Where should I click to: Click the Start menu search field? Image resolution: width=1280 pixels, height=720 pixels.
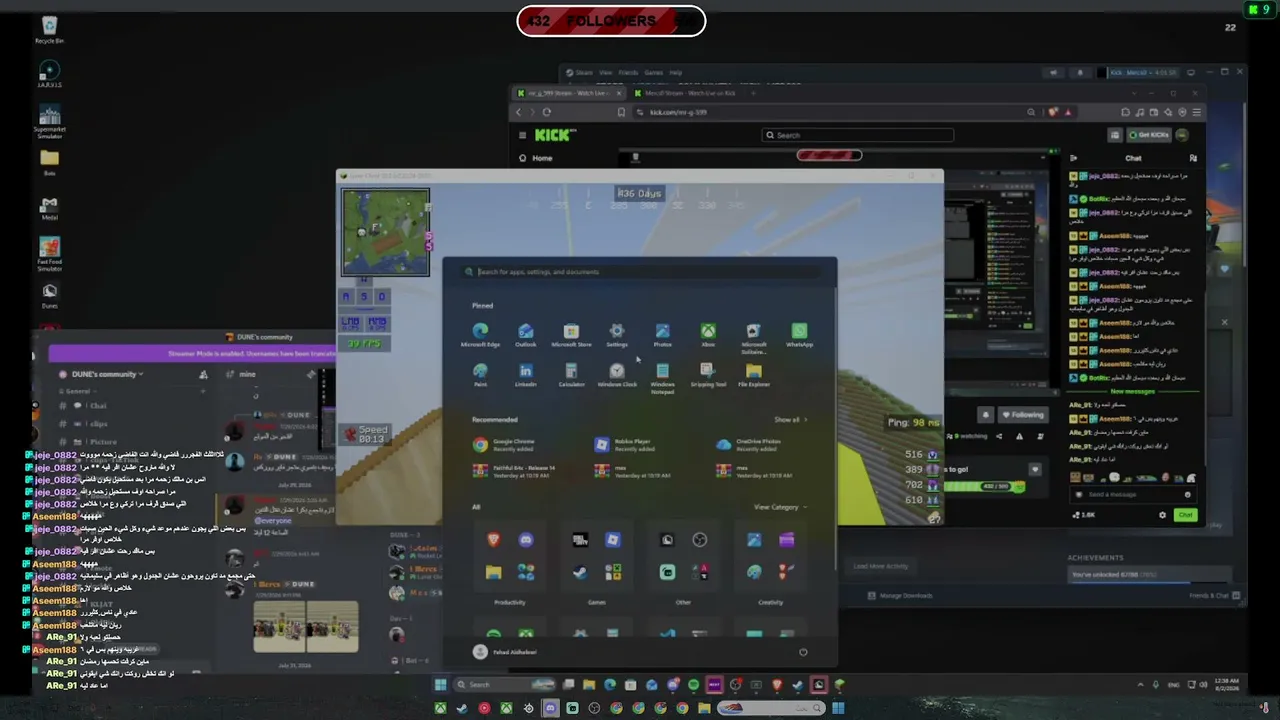(x=640, y=272)
